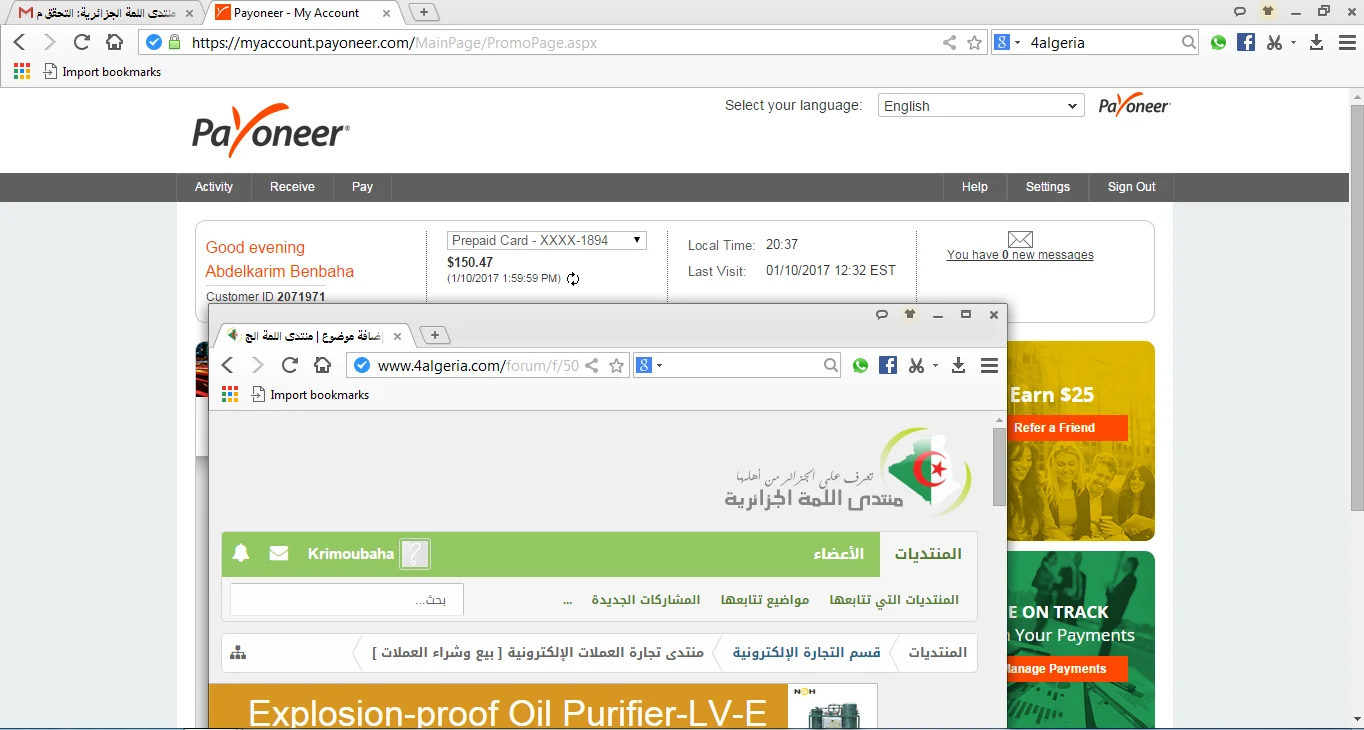Screen dimensions: 1364x730
Task: Open the Activity menu
Action: click(x=214, y=187)
